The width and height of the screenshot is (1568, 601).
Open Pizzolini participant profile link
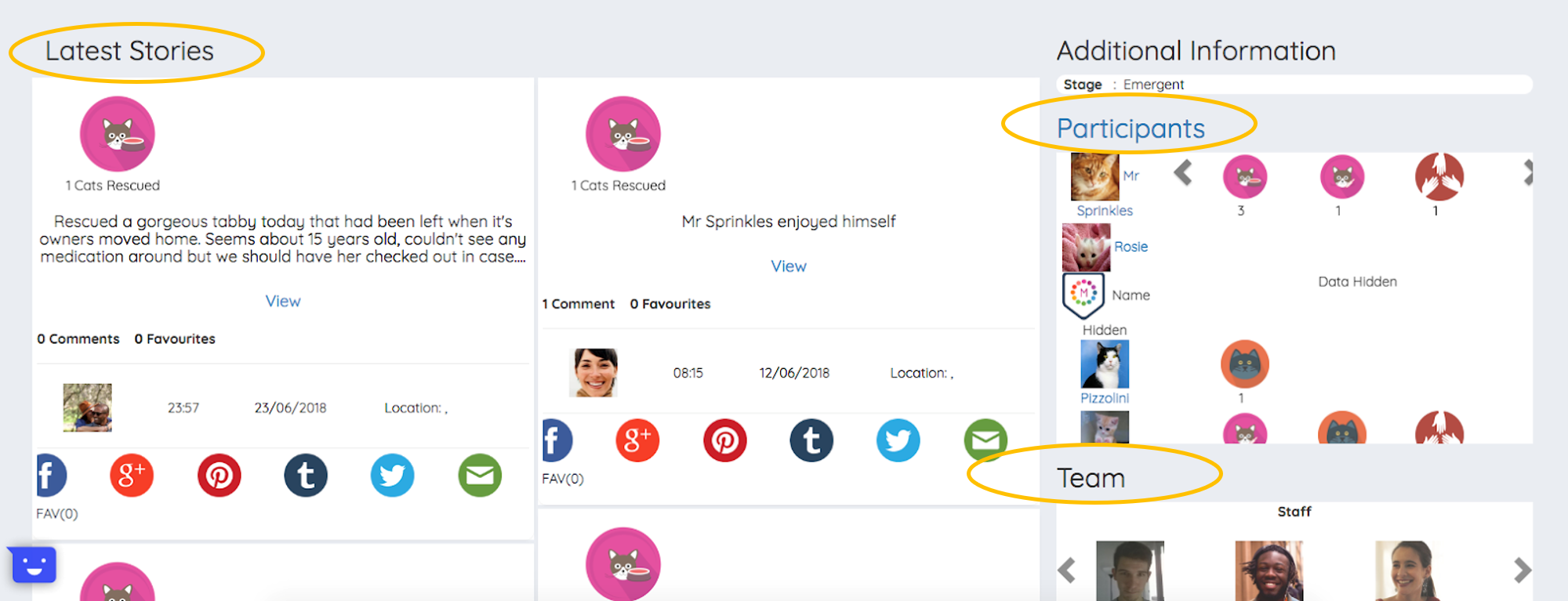[x=1105, y=398]
